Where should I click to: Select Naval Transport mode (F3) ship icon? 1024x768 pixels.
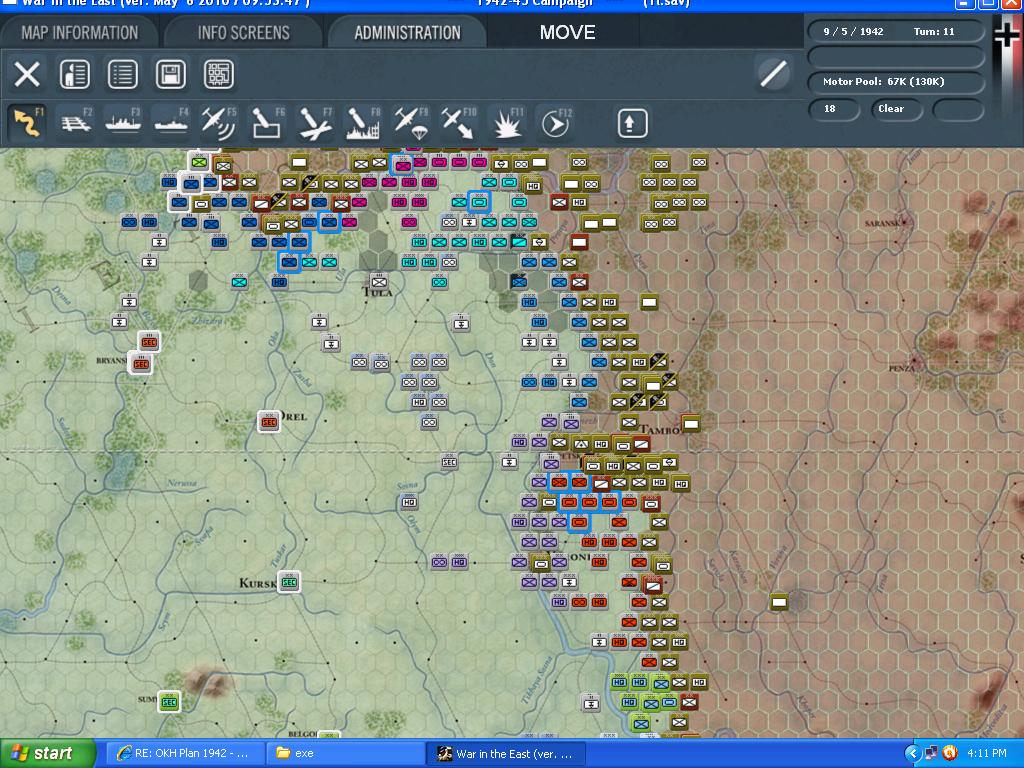tap(123, 123)
